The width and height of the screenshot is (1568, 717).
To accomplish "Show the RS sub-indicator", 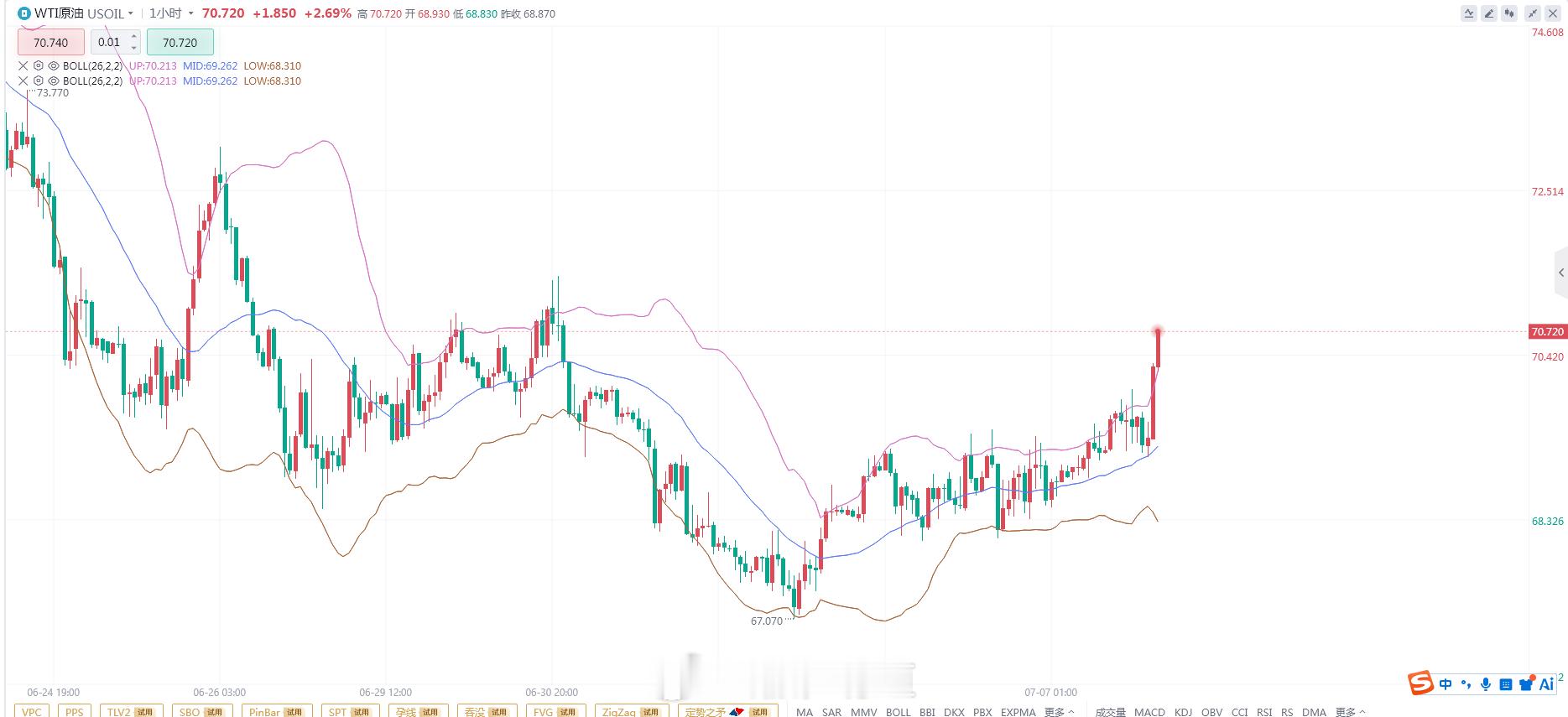I will pyautogui.click(x=1287, y=712).
